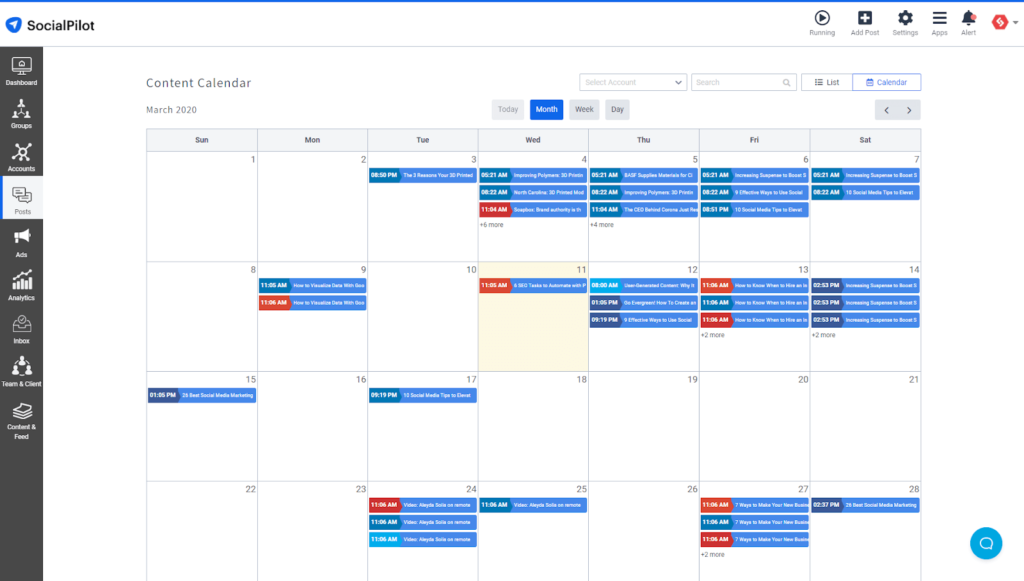The width and height of the screenshot is (1024, 581).
Task: Expand the Select Account dropdown
Action: (633, 82)
